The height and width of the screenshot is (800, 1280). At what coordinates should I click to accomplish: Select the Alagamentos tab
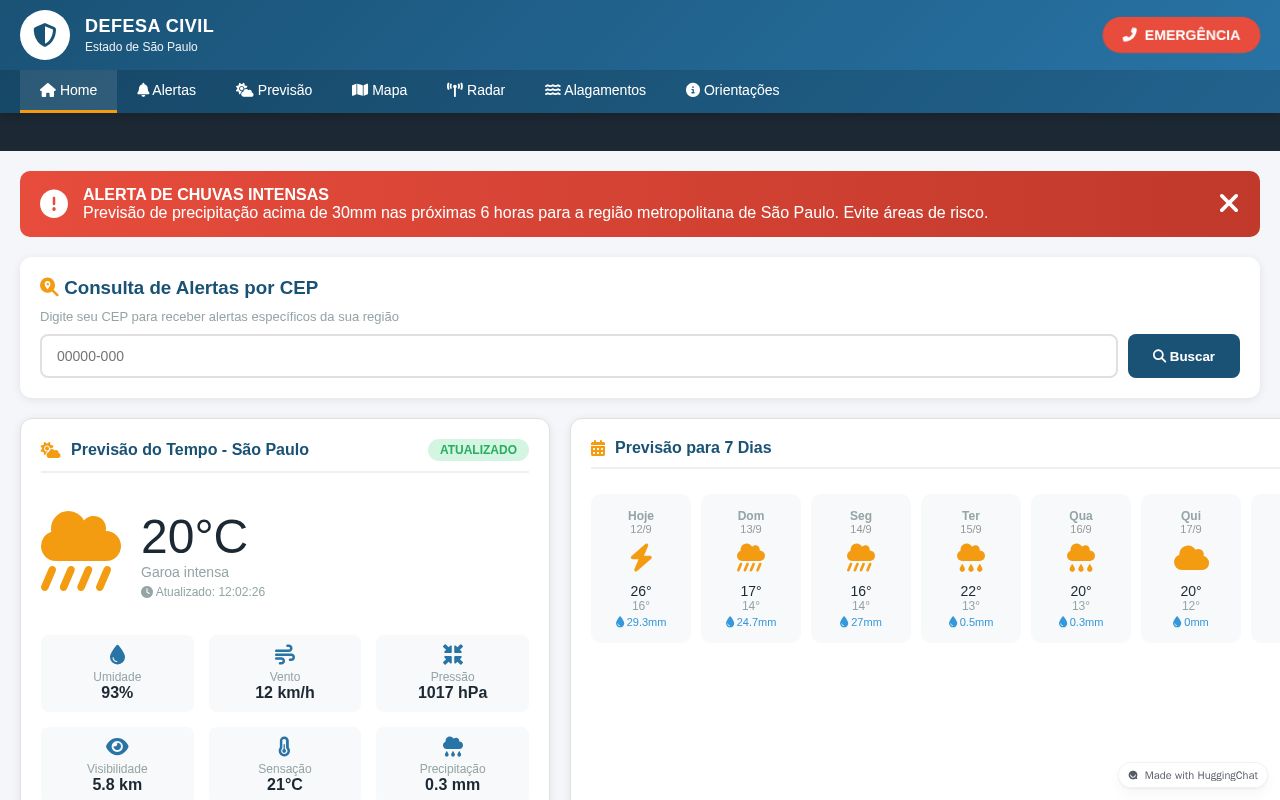pyautogui.click(x=595, y=90)
